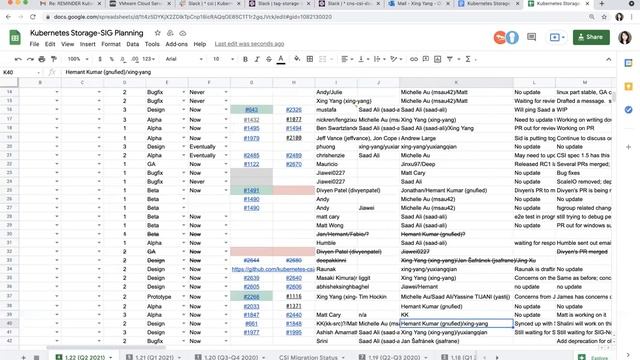Bookmark this page in the browser

pos(604,17)
